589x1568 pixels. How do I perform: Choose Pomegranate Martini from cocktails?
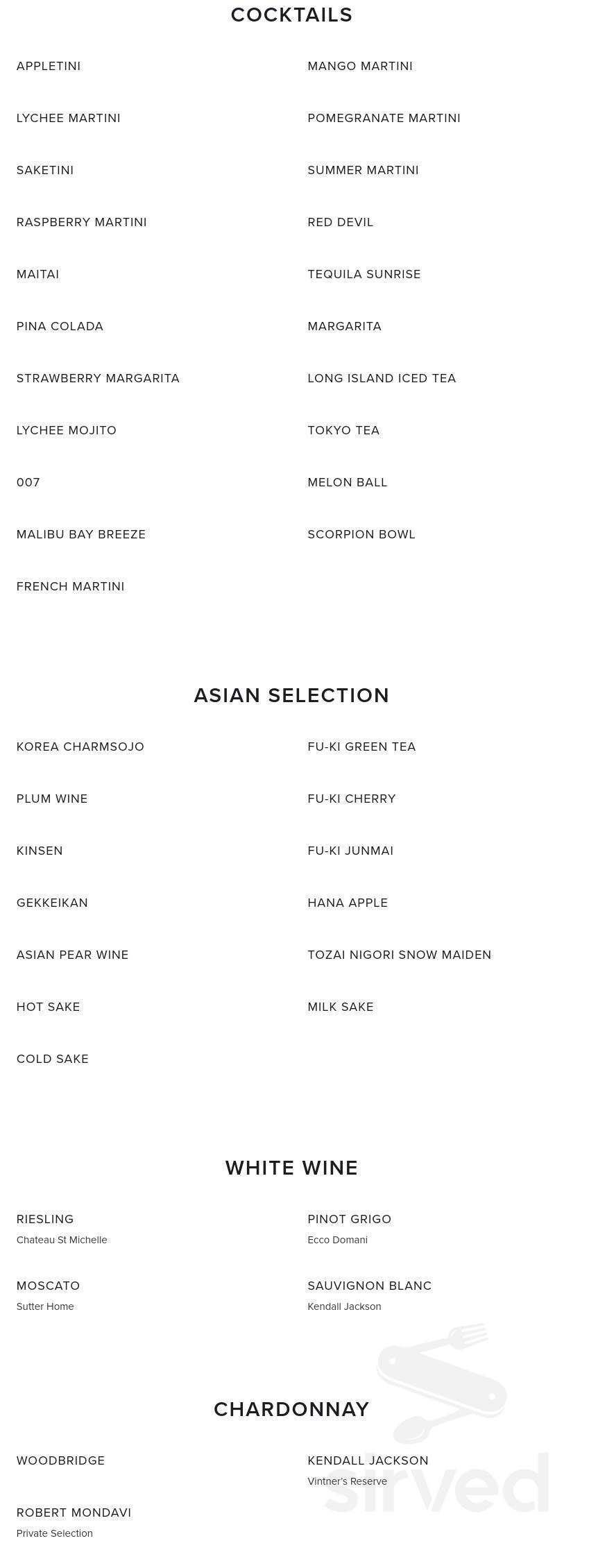(x=384, y=119)
